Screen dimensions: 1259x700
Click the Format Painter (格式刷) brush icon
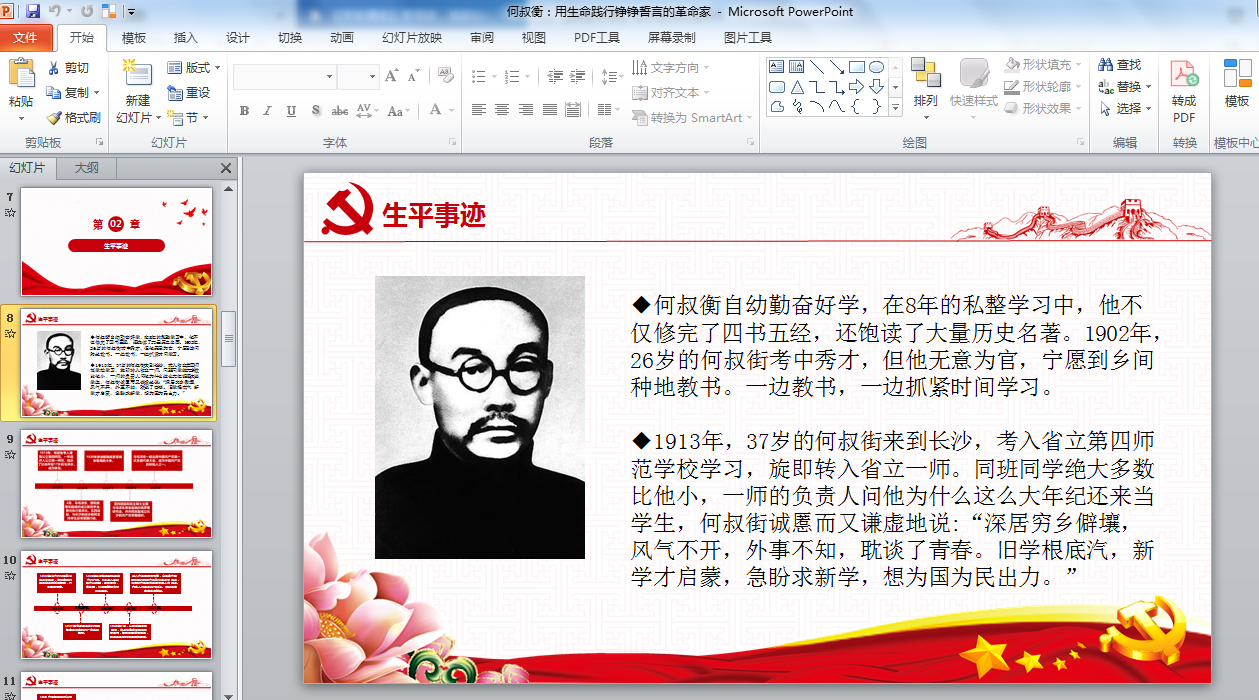point(54,117)
